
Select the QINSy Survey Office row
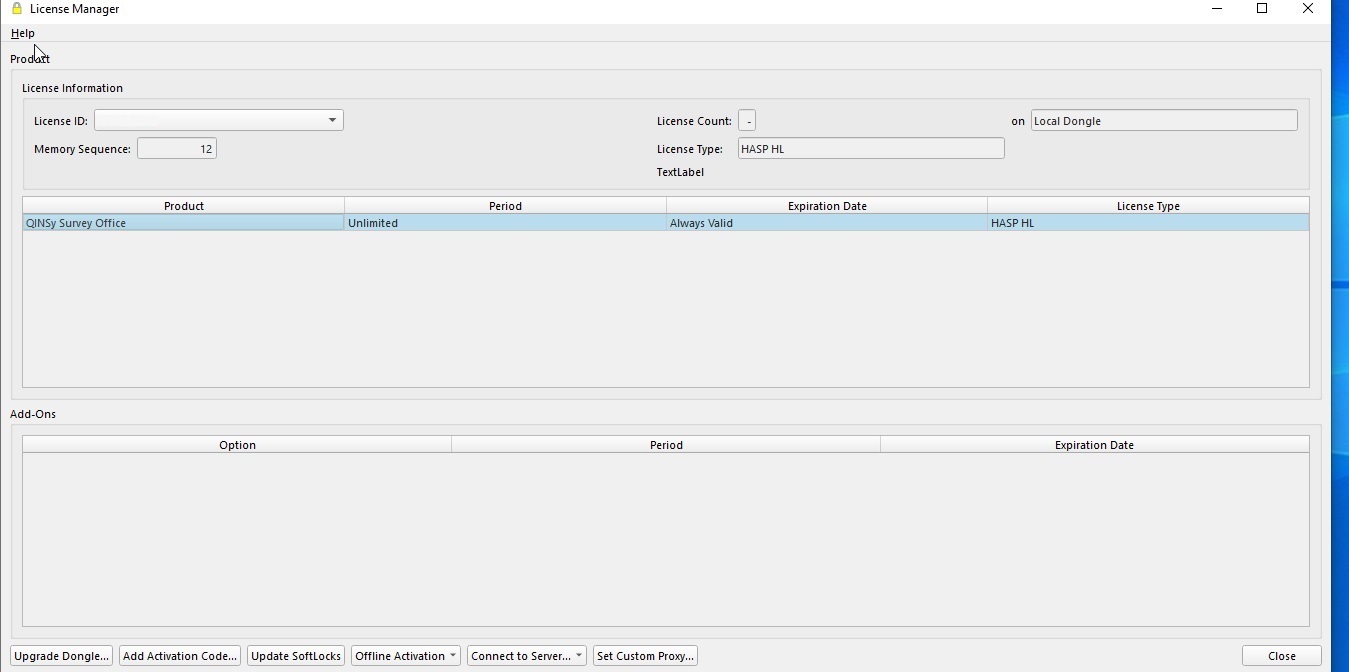[x=184, y=223]
